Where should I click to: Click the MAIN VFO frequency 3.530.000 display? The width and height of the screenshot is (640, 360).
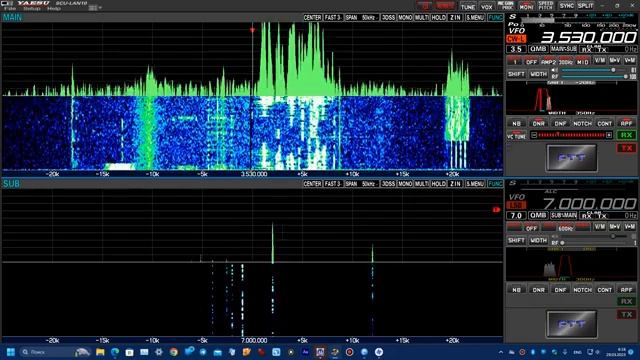click(x=588, y=38)
